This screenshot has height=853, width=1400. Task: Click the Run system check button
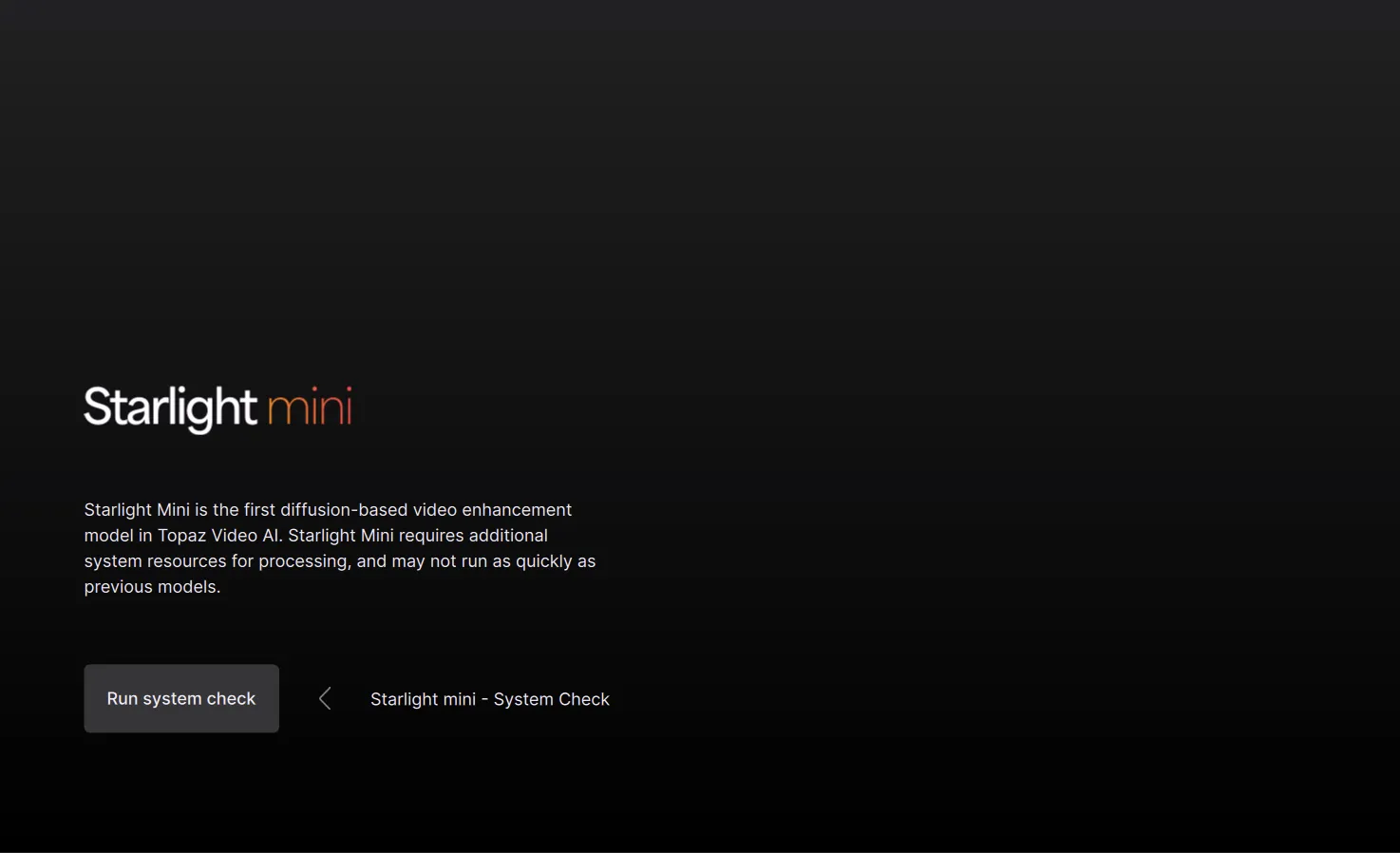tap(181, 698)
